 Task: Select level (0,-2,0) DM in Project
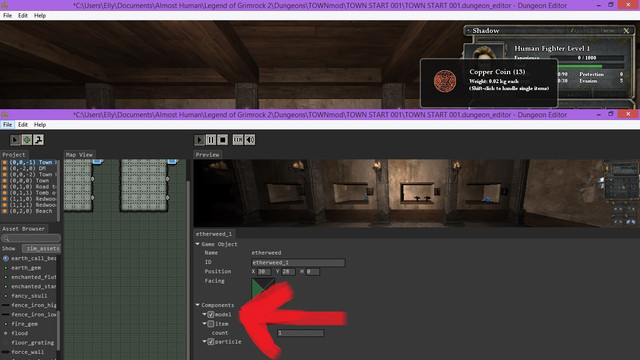pyautogui.click(x=29, y=168)
